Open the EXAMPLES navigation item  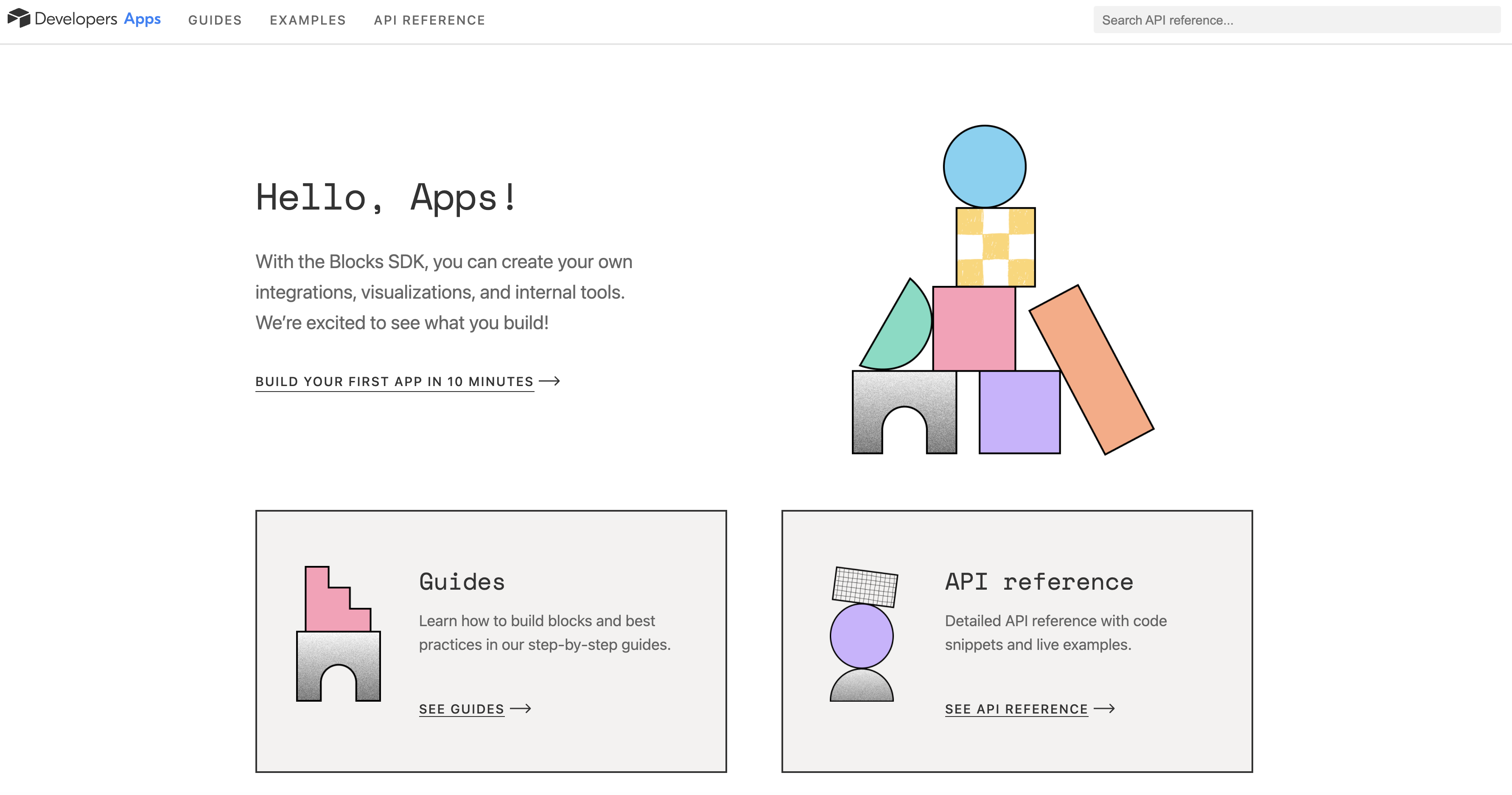[308, 20]
